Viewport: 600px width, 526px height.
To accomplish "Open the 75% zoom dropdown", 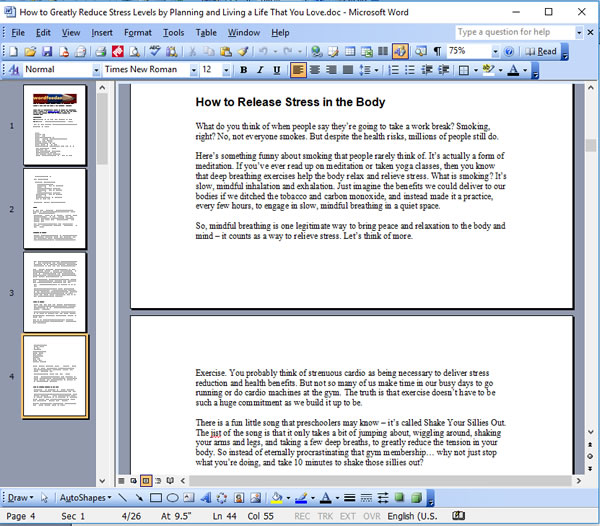I will [495, 51].
